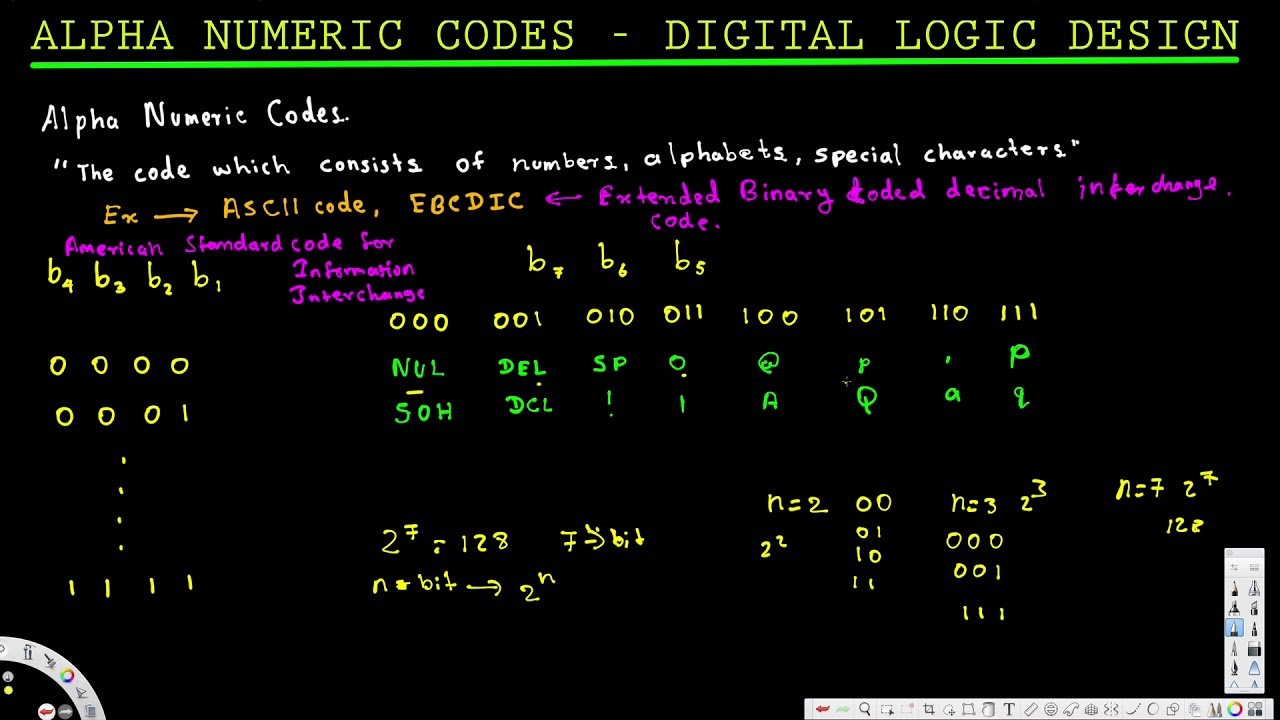Open the Layers window from bottom toolbar
The width and height of the screenshot is (1280, 720).
pos(1194,709)
